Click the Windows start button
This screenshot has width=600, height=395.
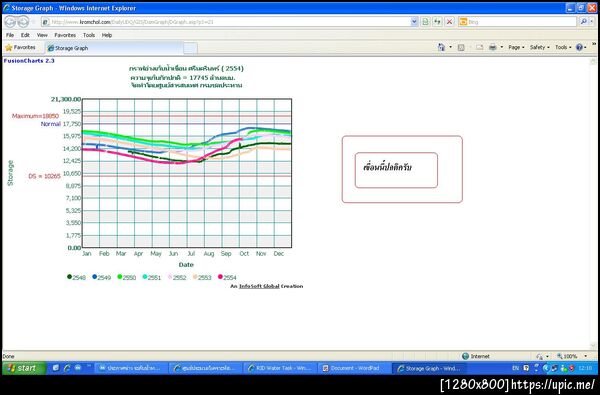click(24, 368)
